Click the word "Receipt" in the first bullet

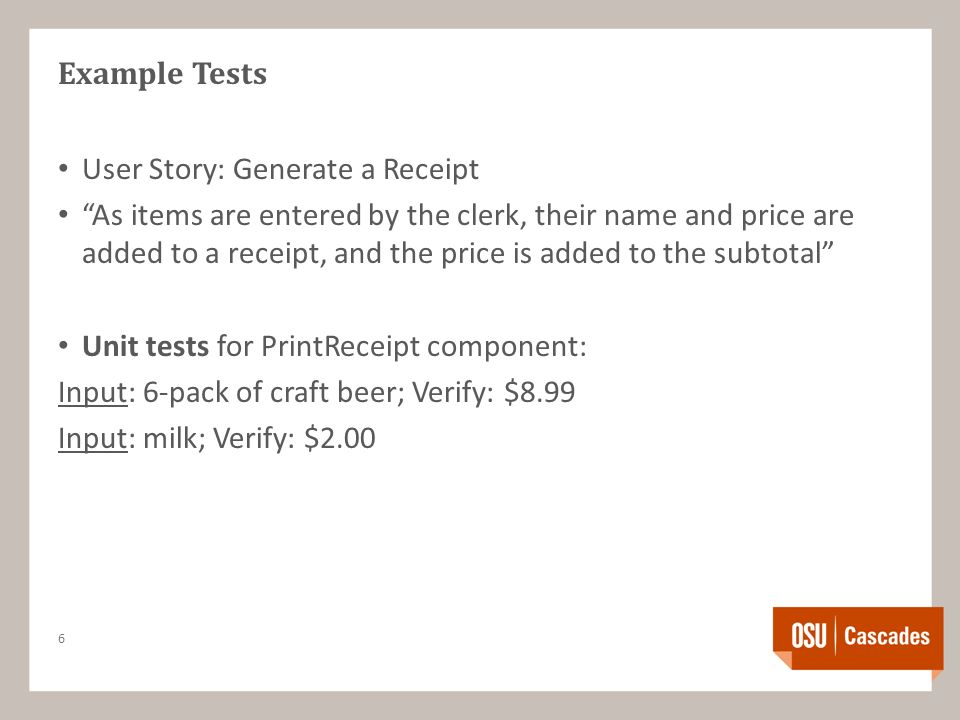(x=431, y=170)
